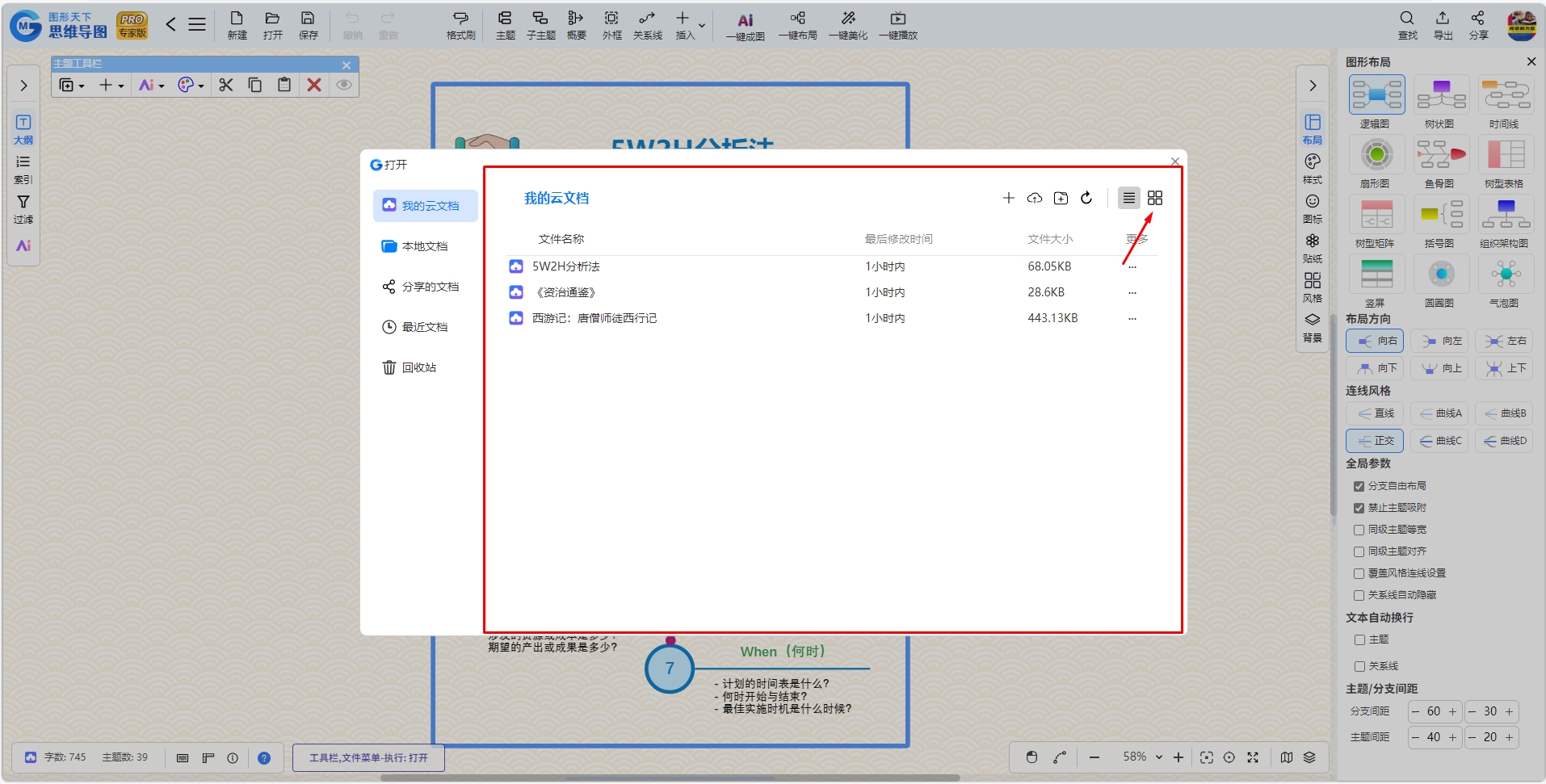
Task: Select 我的云文档 in open dialog
Action: (426, 206)
